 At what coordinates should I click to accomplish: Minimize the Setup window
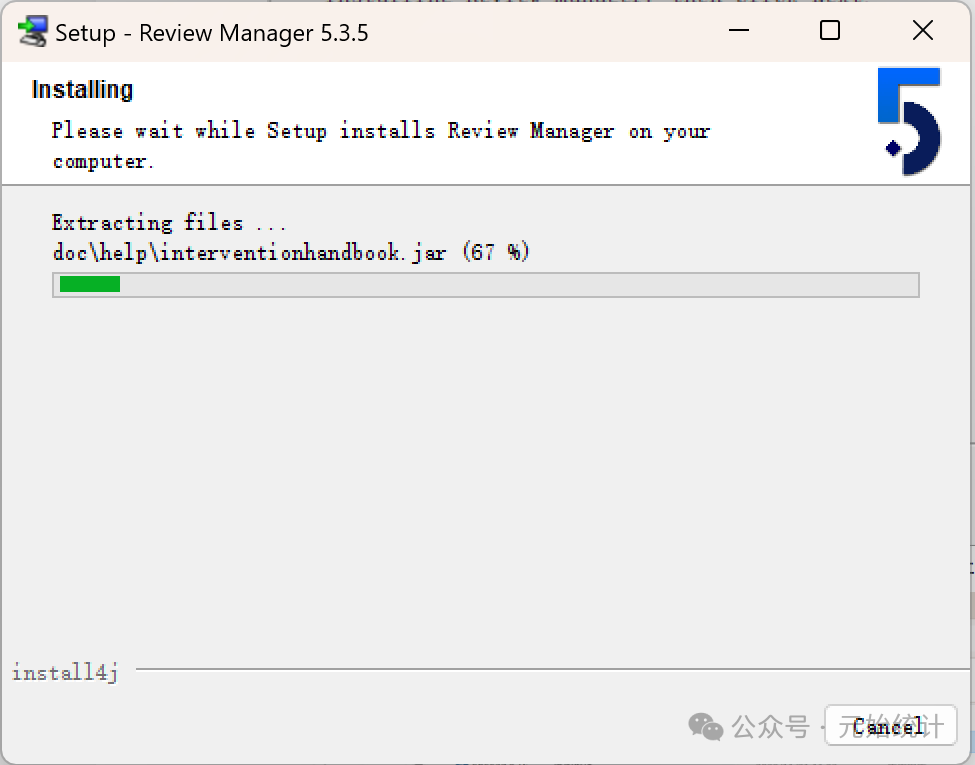coord(737,31)
